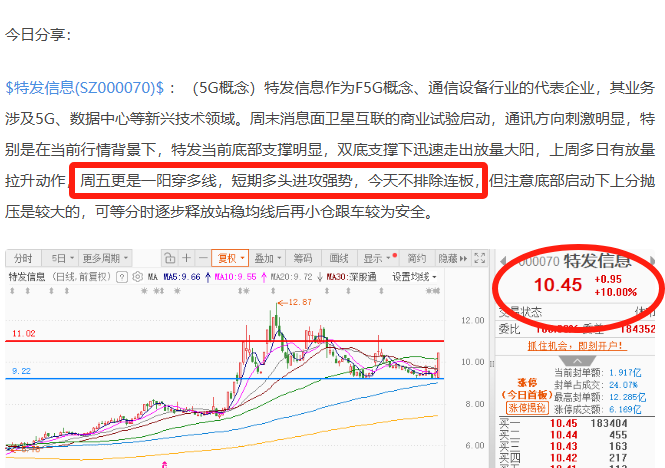
Task: Click 涨停揭秘 button
Action: coord(527,408)
